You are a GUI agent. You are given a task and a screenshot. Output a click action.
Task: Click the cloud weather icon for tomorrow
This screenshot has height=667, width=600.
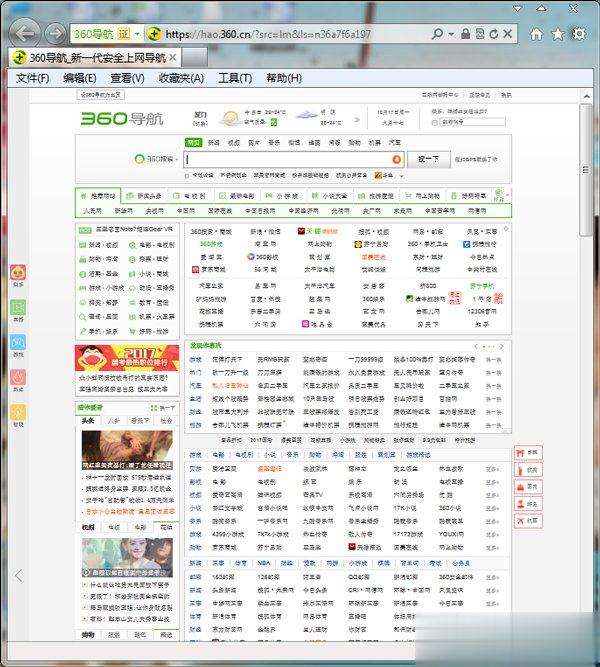tap(306, 114)
